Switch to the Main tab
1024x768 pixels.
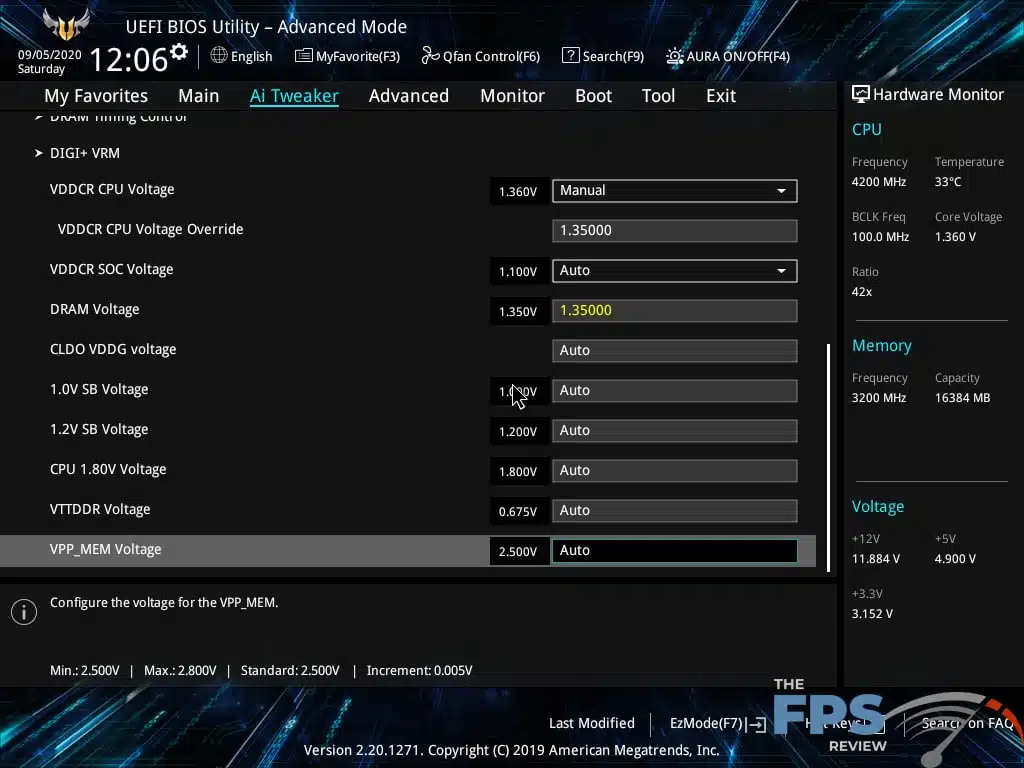(199, 96)
